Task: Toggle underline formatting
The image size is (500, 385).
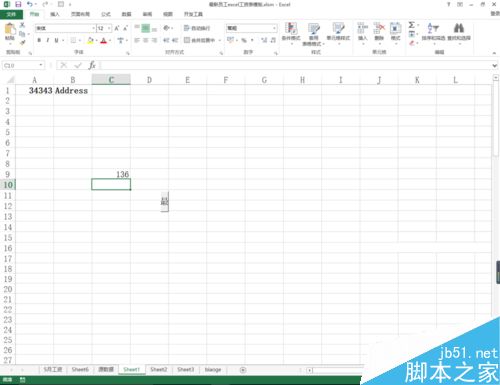Action: pyautogui.click(x=56, y=40)
